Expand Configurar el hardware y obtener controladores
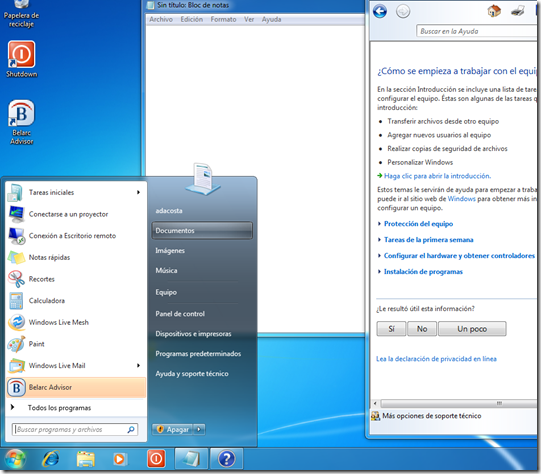 [x=459, y=256]
